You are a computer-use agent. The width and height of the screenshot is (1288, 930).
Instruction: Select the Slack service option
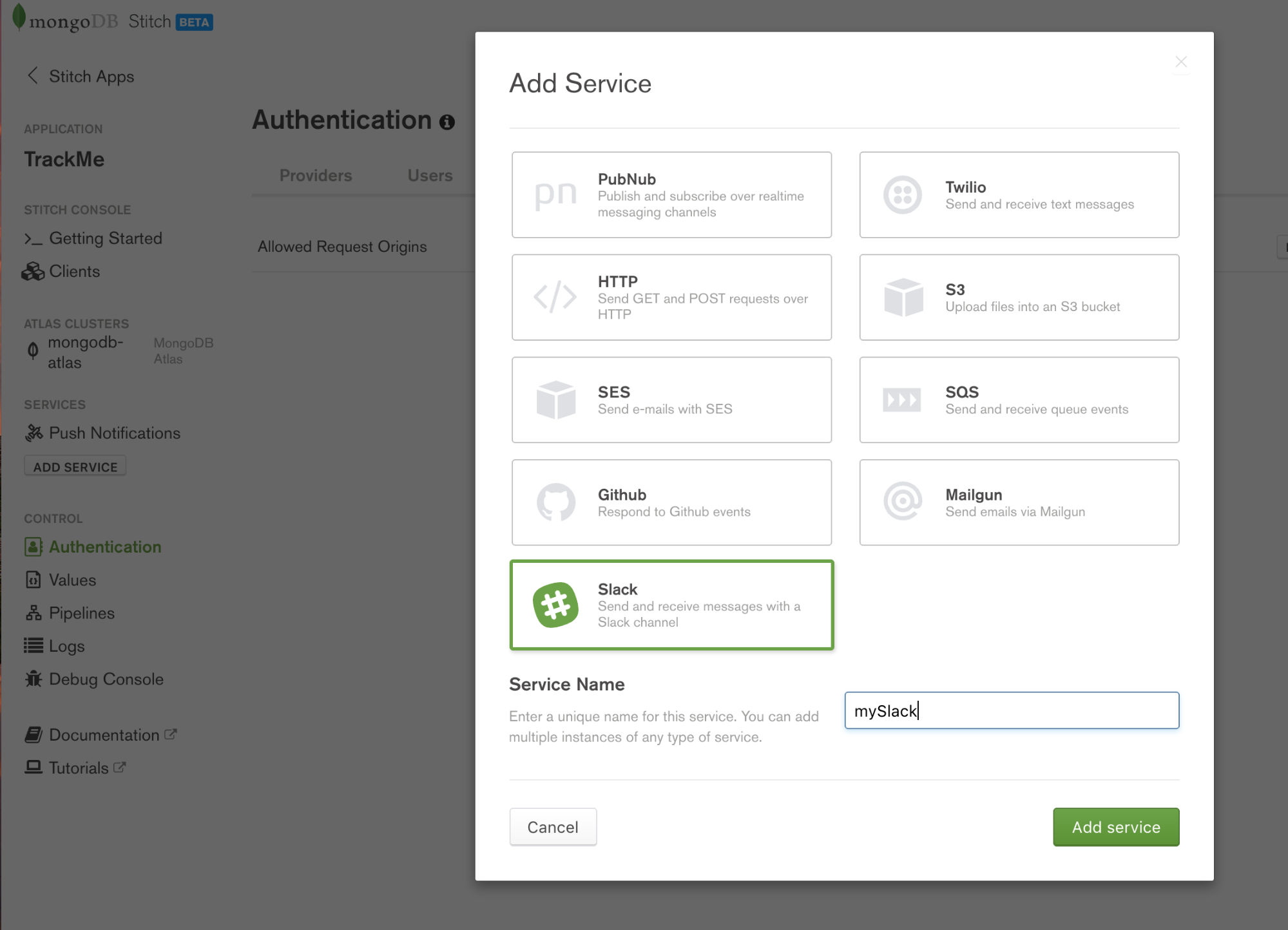[671, 604]
